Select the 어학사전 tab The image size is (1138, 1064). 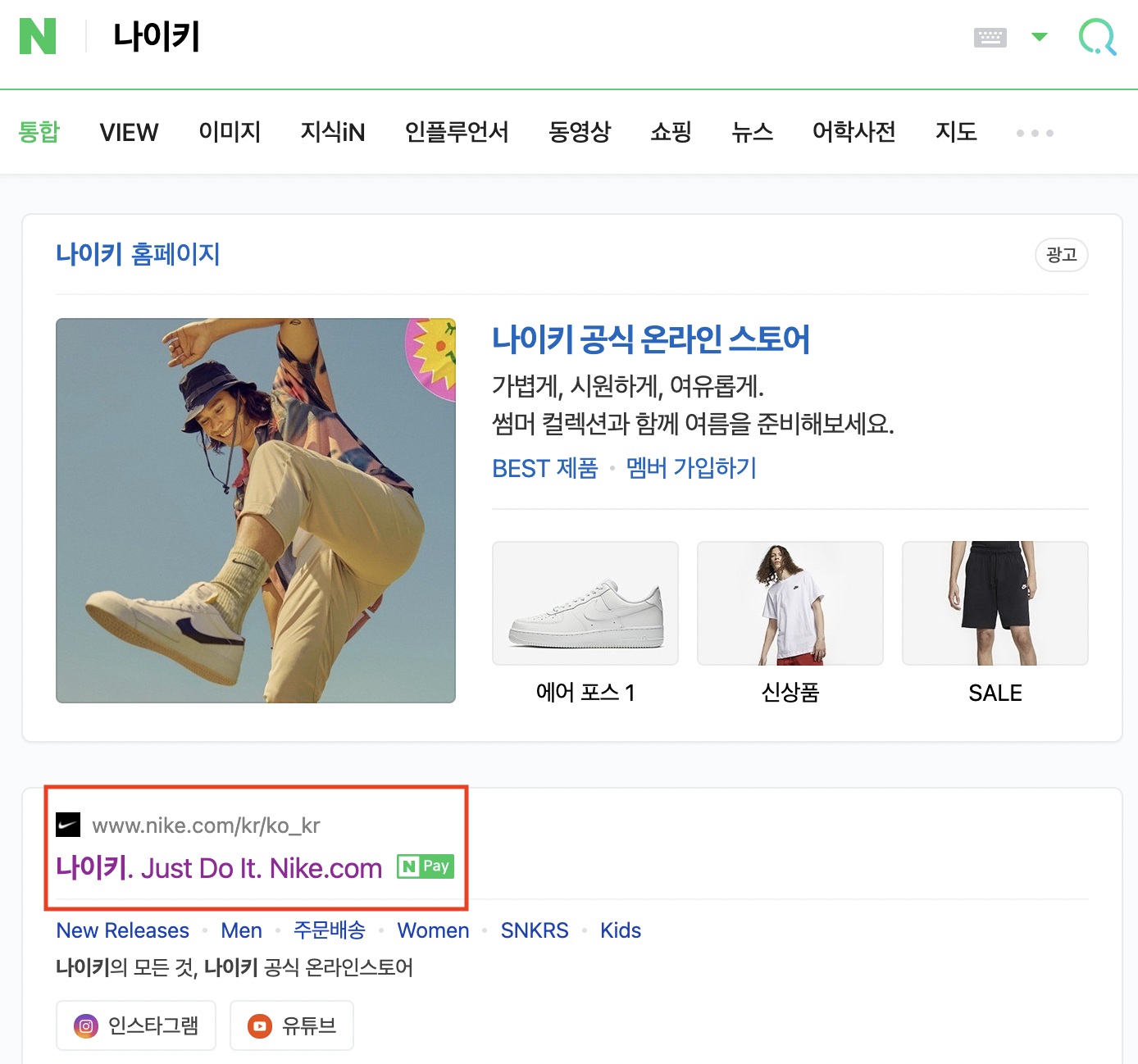coord(853,132)
